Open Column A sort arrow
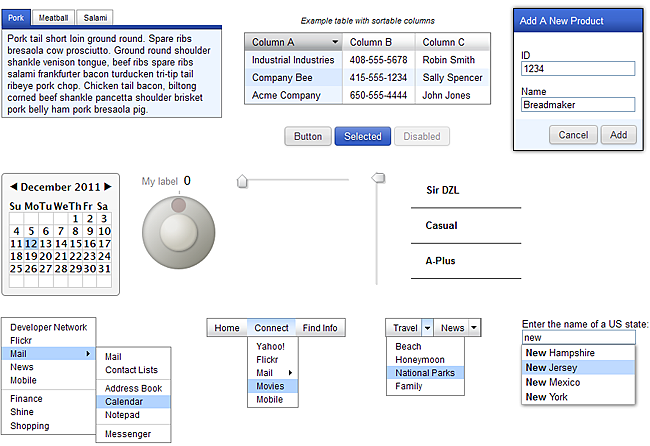The height and width of the screenshot is (446, 650). pyautogui.click(x=335, y=42)
